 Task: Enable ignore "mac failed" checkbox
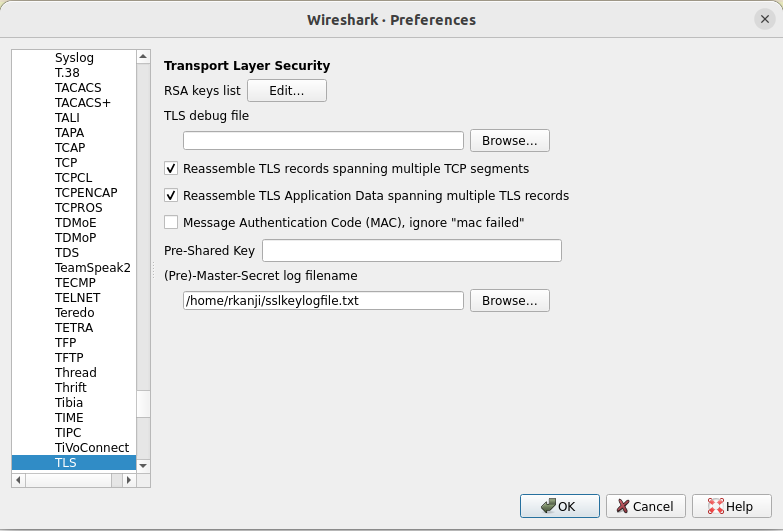click(171, 222)
